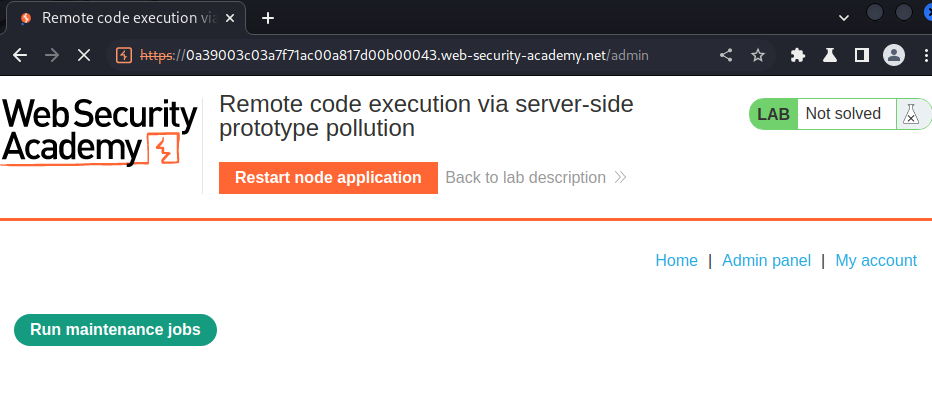Screen dimensions: 932x404
Task: Open the Extensions puzzle icon
Action: point(798,55)
